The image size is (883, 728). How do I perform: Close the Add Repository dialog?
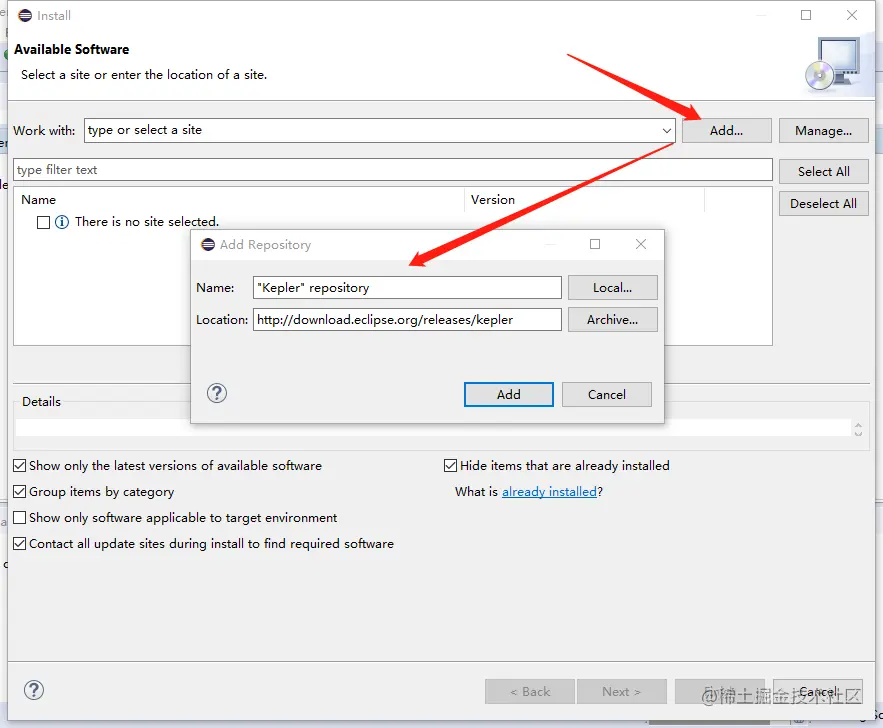[x=641, y=244]
